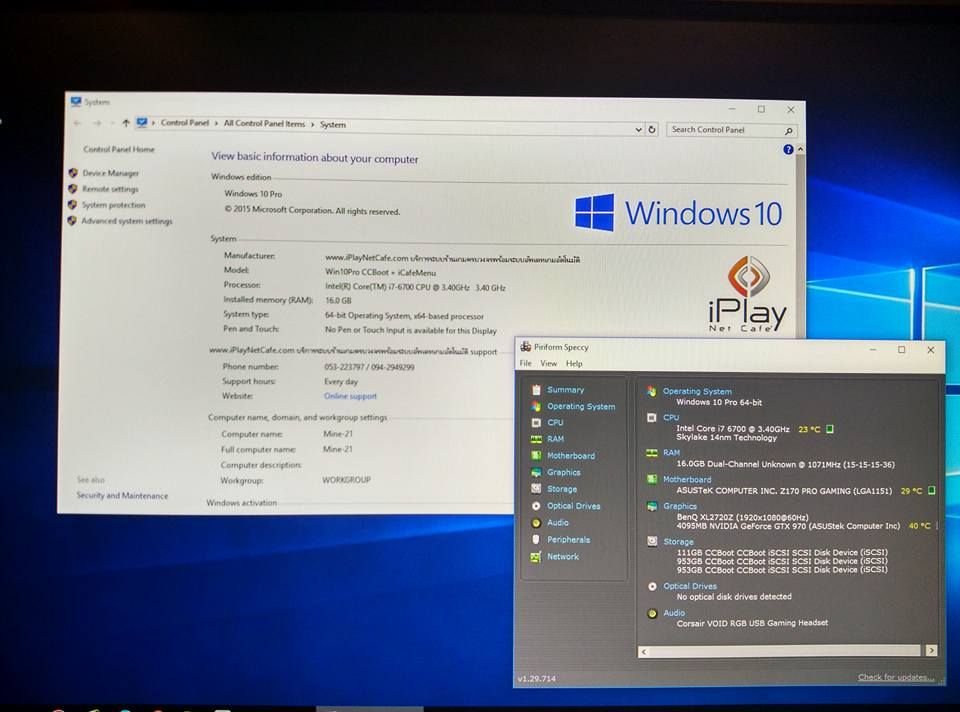Select Graphics in Speccy sidebar

(563, 472)
